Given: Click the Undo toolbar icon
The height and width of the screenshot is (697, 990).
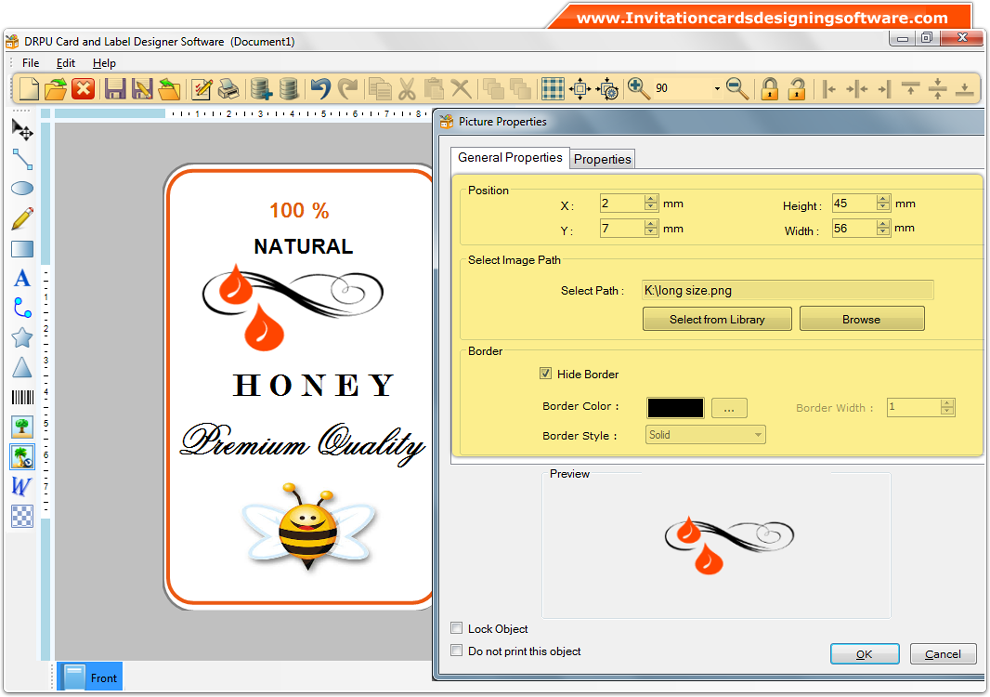Looking at the screenshot, I should point(319,88).
